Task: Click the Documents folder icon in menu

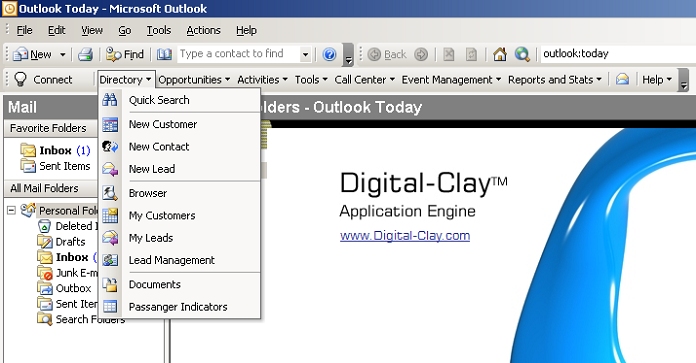Action: [x=110, y=284]
